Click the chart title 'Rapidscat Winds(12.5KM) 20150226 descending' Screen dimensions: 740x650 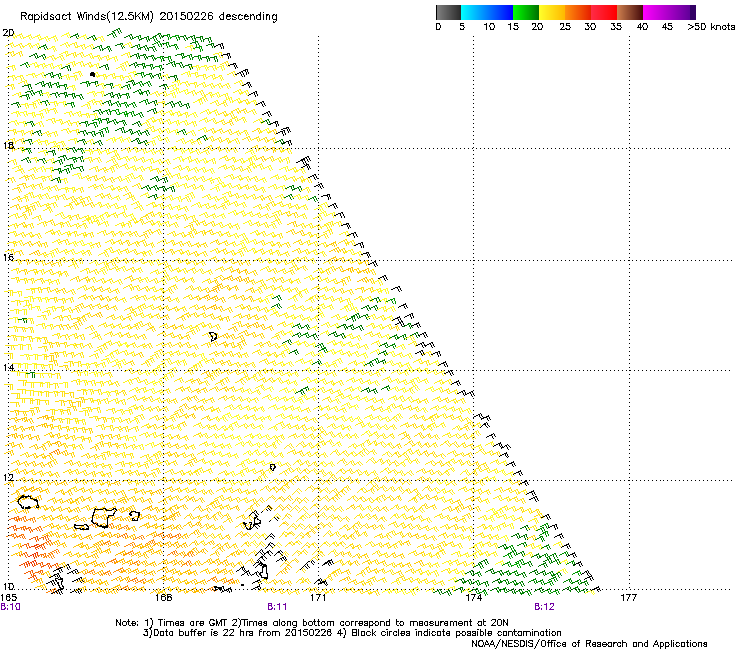click(149, 17)
